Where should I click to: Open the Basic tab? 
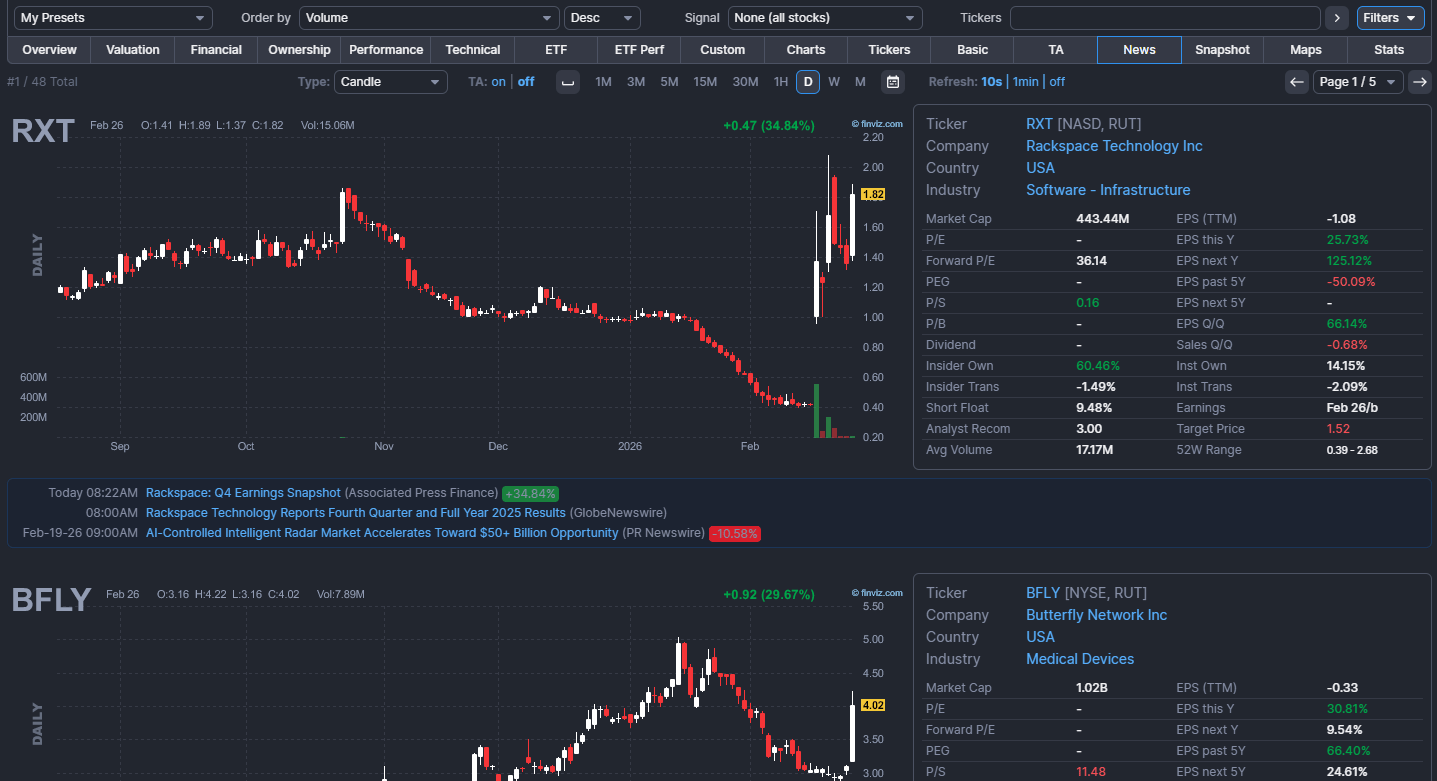(972, 50)
